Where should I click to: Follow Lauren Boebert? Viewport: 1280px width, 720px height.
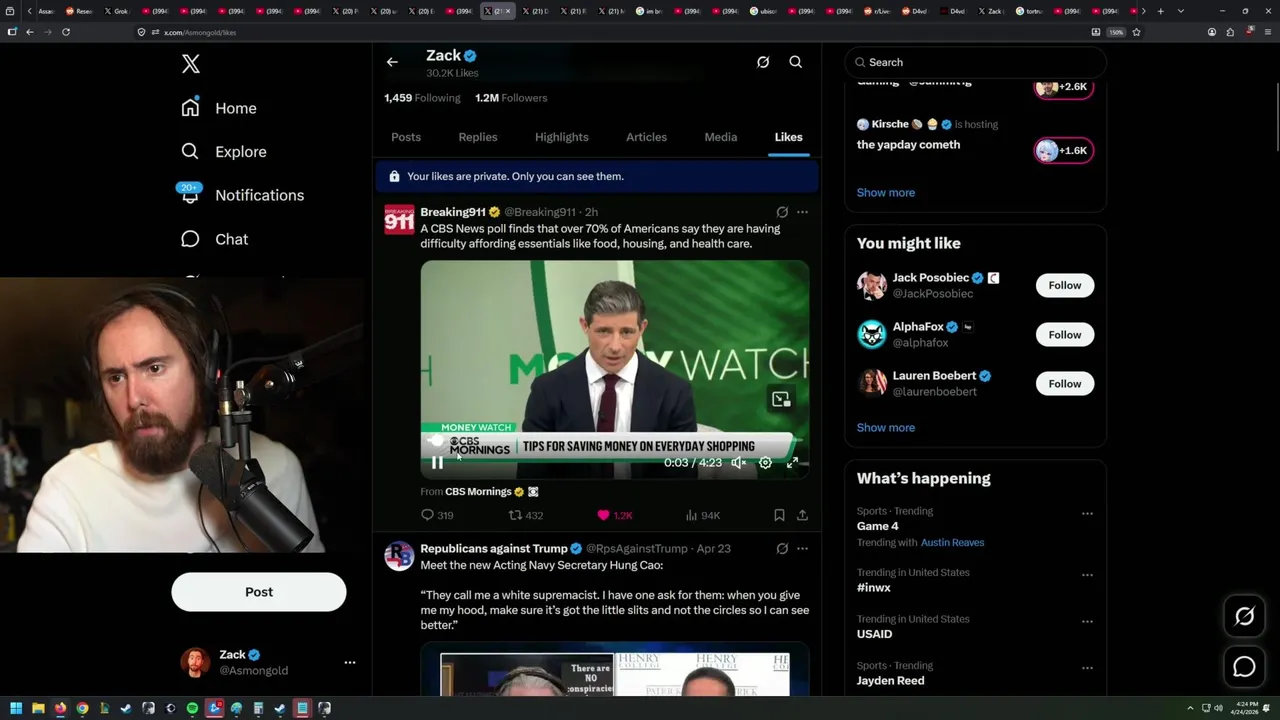point(1065,383)
